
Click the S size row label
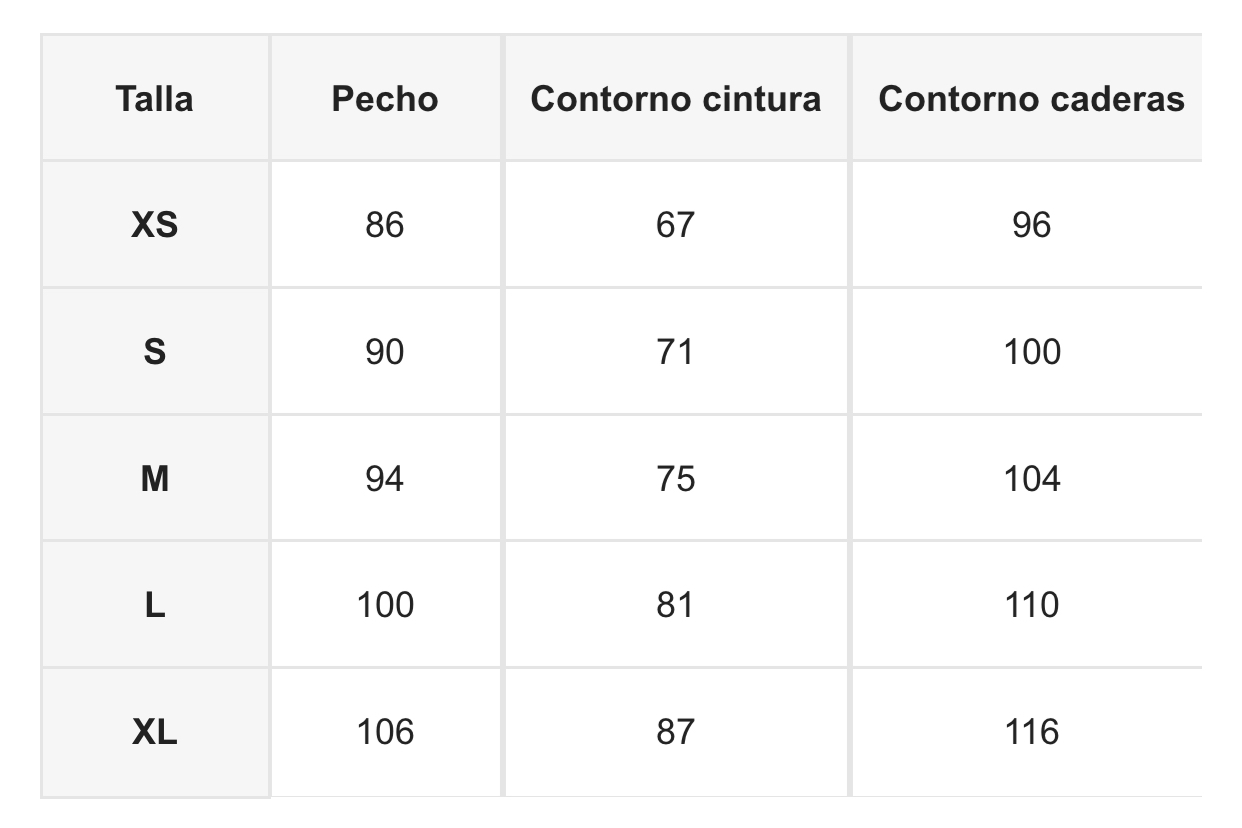tap(154, 352)
